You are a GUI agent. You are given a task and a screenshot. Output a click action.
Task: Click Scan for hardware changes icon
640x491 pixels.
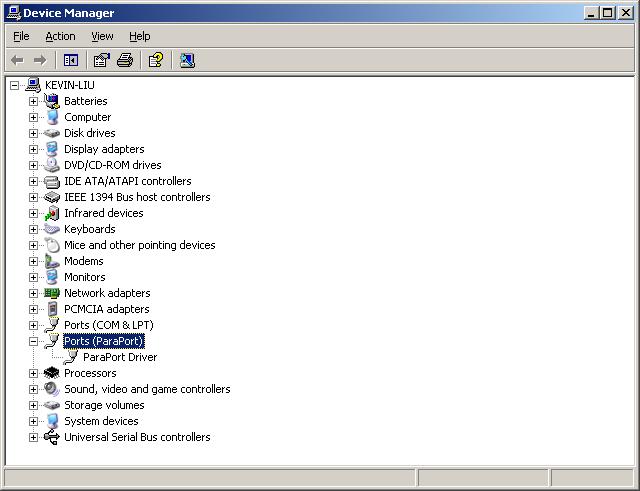(x=187, y=60)
